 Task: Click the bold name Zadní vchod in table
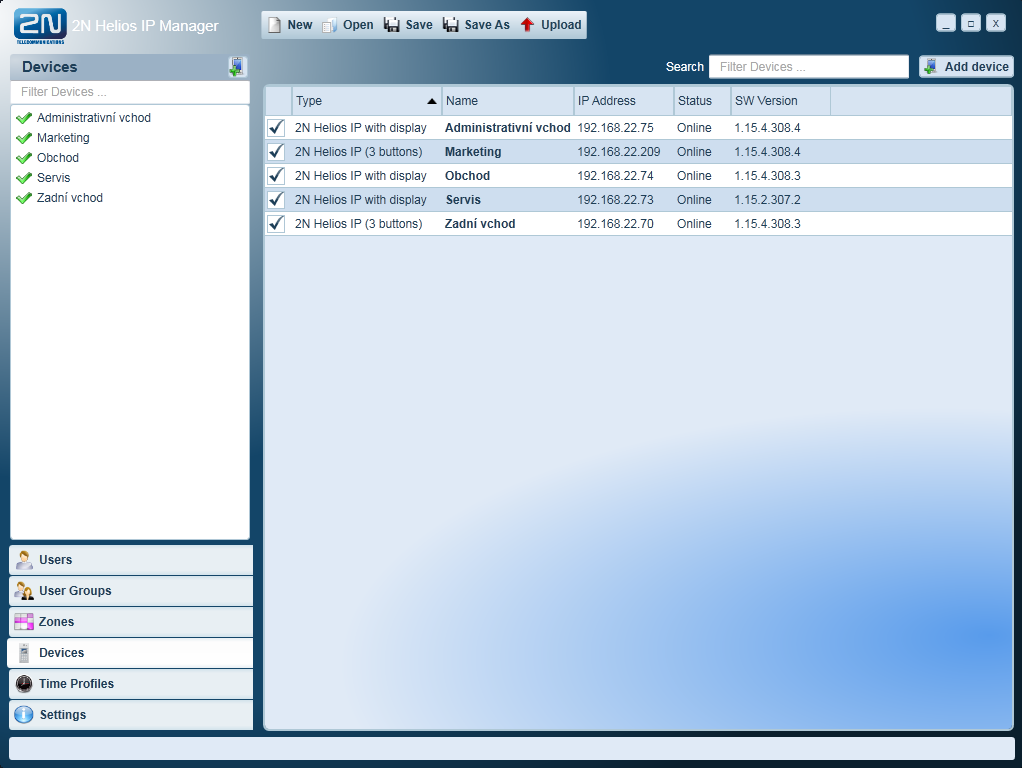point(480,224)
